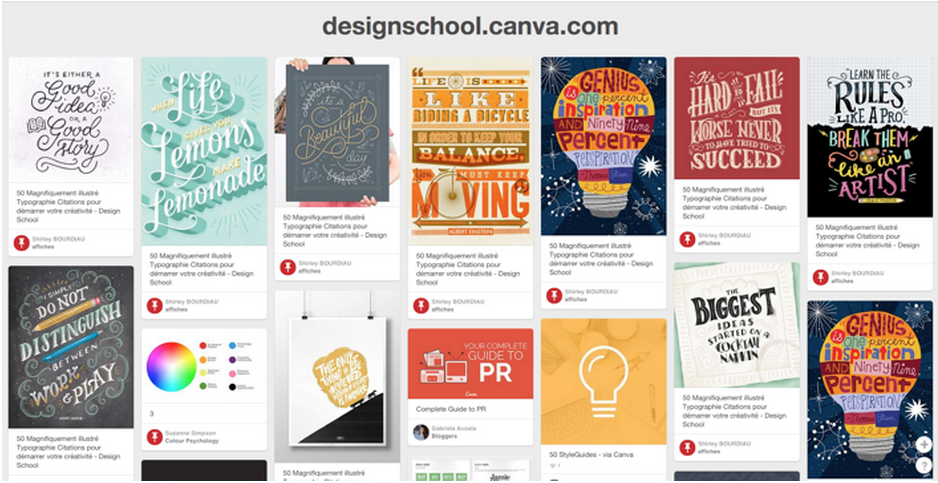The image size is (938, 483).
Task: Click pin icon below Biggest Ideas poster
Action: coord(687,448)
